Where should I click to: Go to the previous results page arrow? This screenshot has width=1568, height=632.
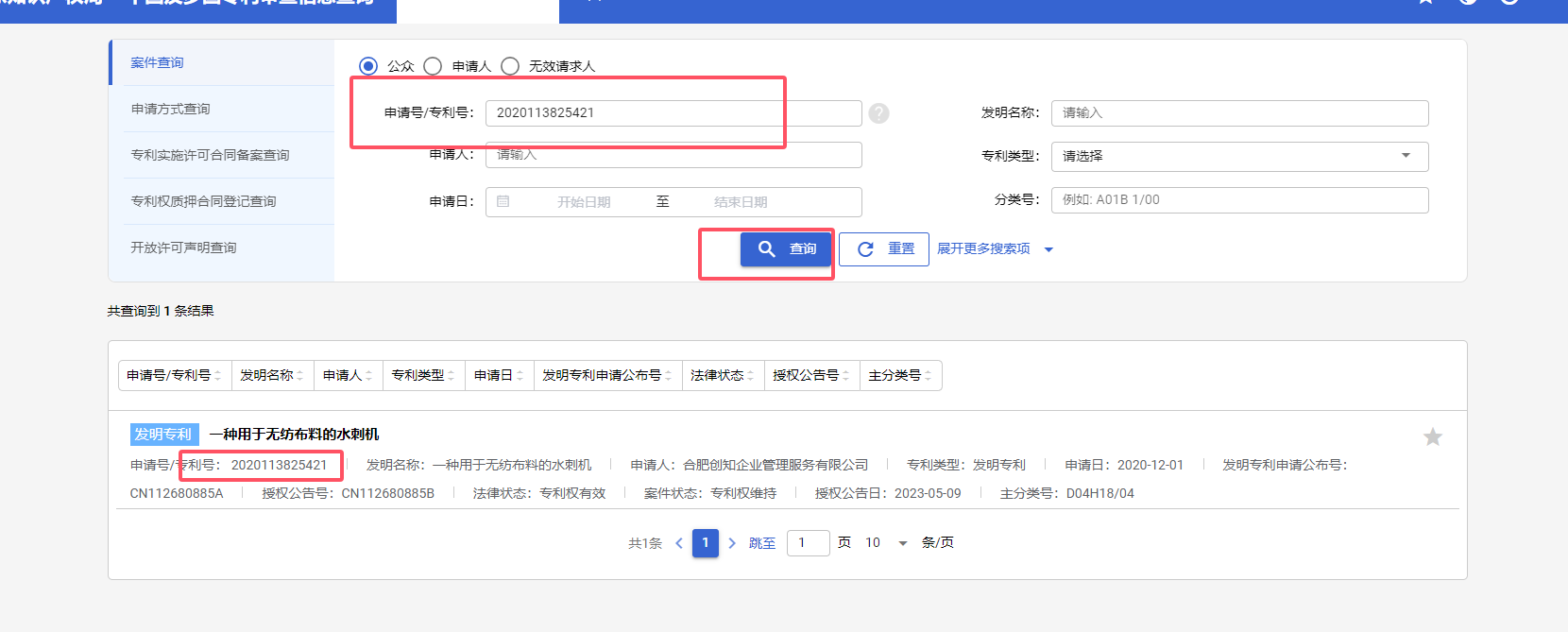(x=678, y=543)
